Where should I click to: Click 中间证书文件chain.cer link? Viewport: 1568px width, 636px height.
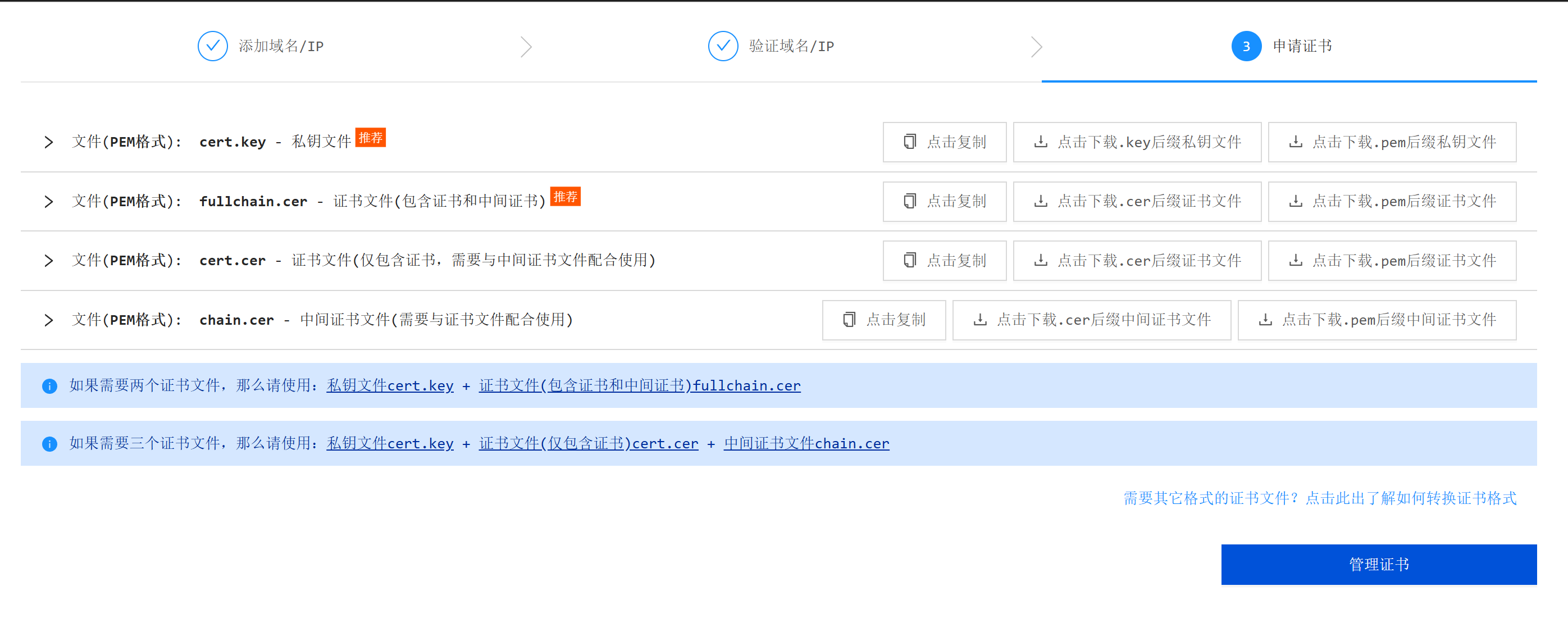806,443
